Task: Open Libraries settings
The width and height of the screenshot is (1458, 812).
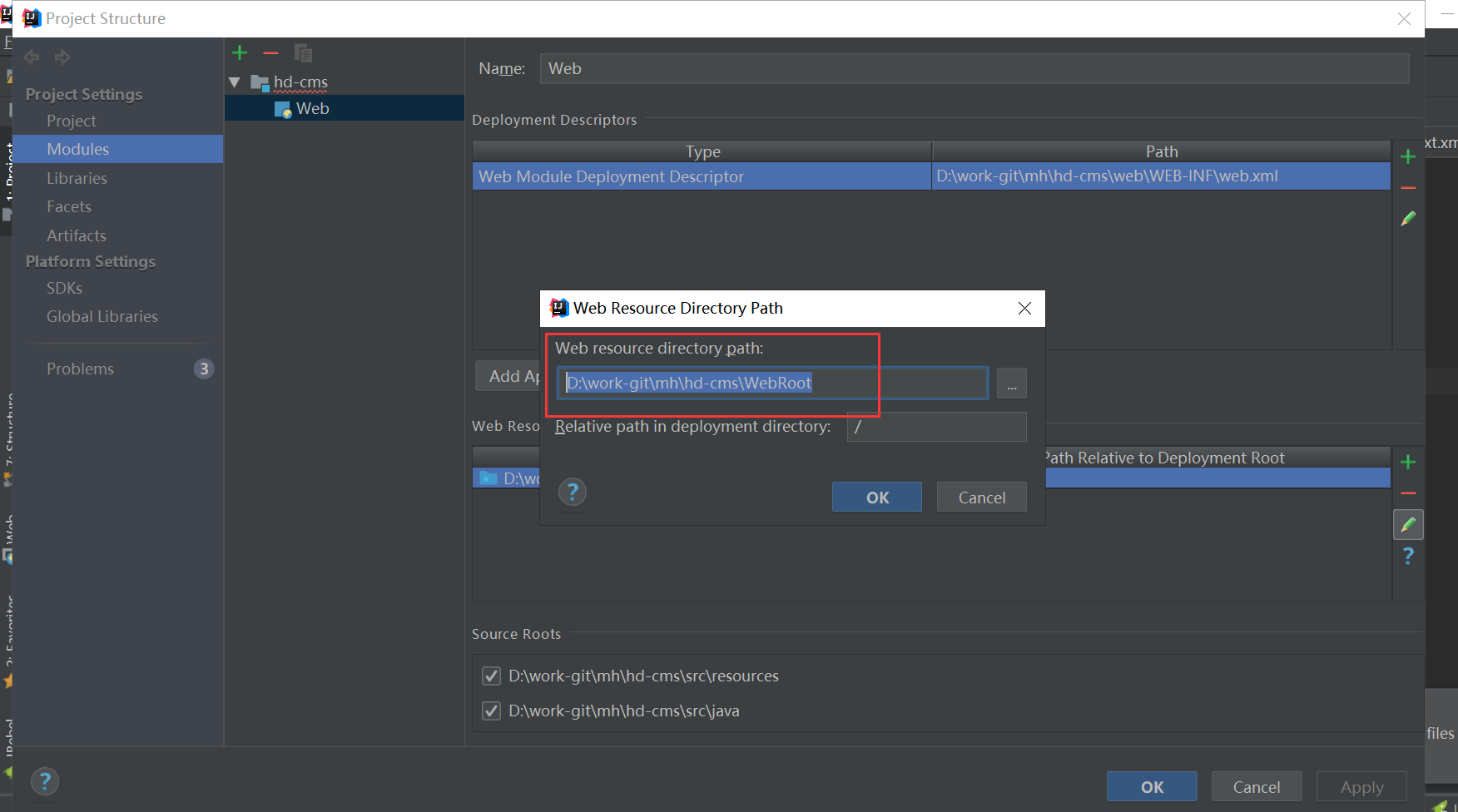Action: (77, 178)
